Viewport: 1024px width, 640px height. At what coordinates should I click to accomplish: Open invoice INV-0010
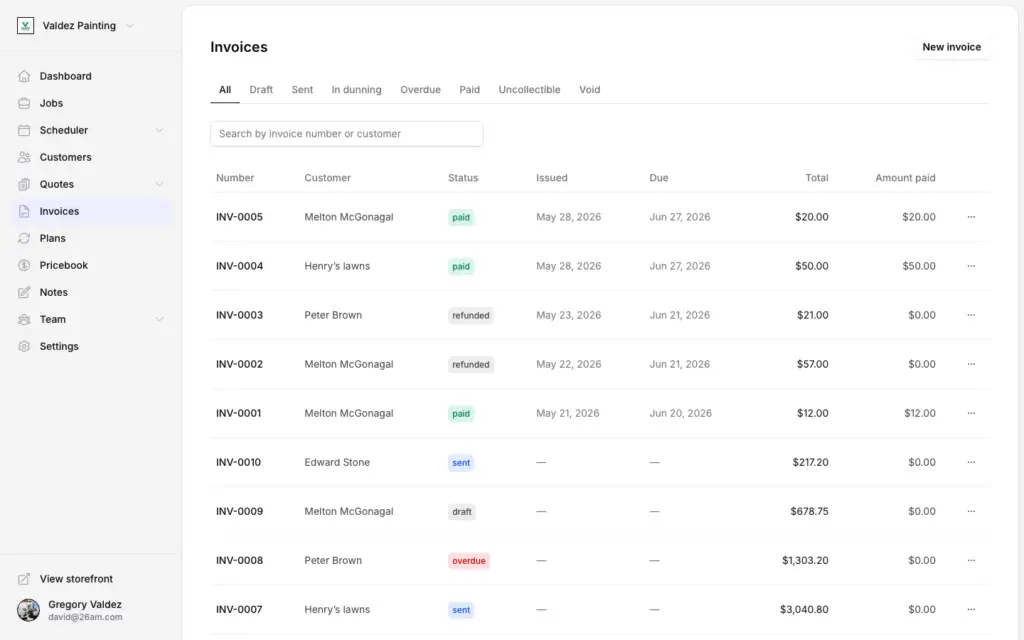point(238,462)
